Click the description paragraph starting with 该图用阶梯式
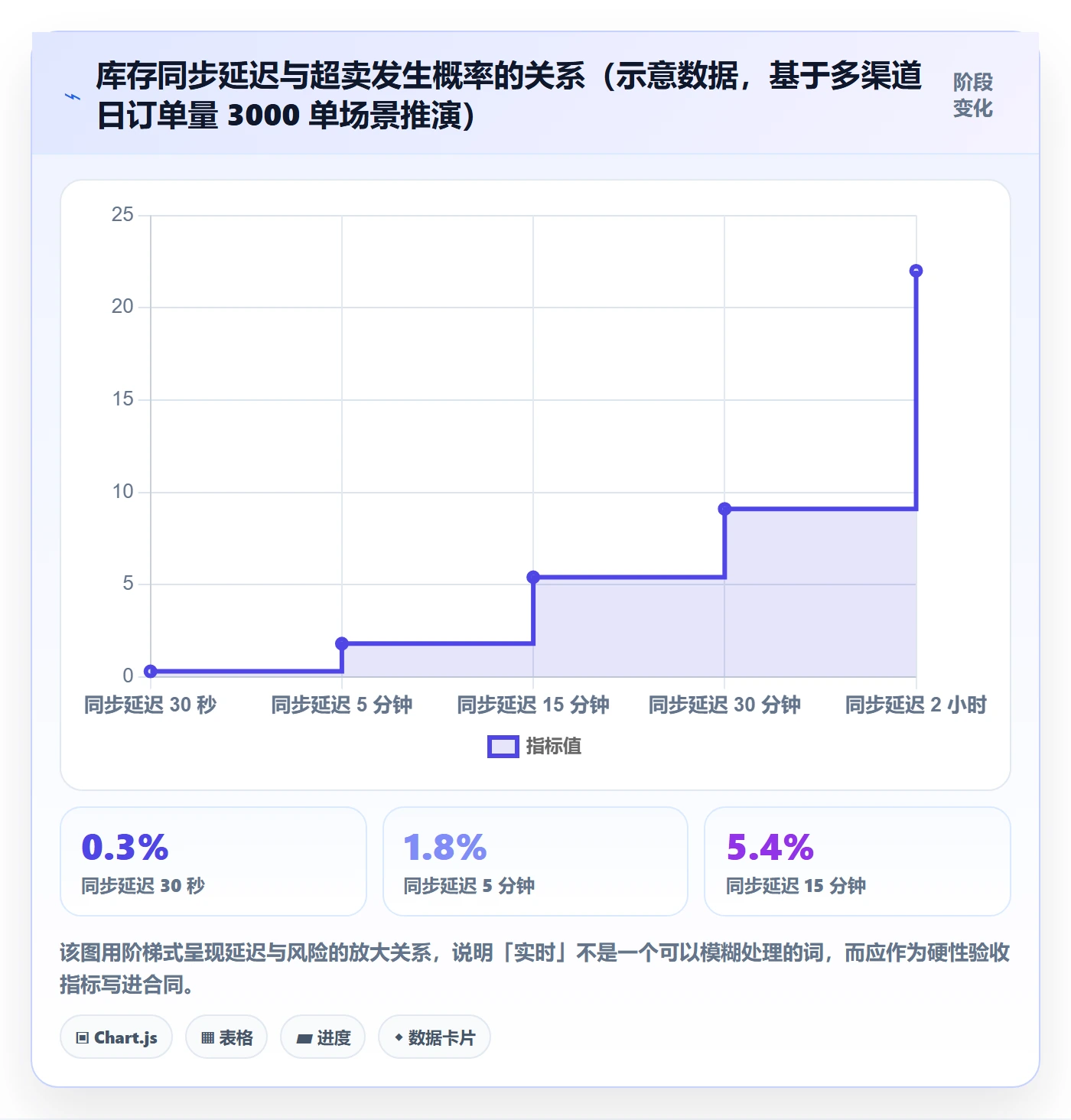 (535, 969)
